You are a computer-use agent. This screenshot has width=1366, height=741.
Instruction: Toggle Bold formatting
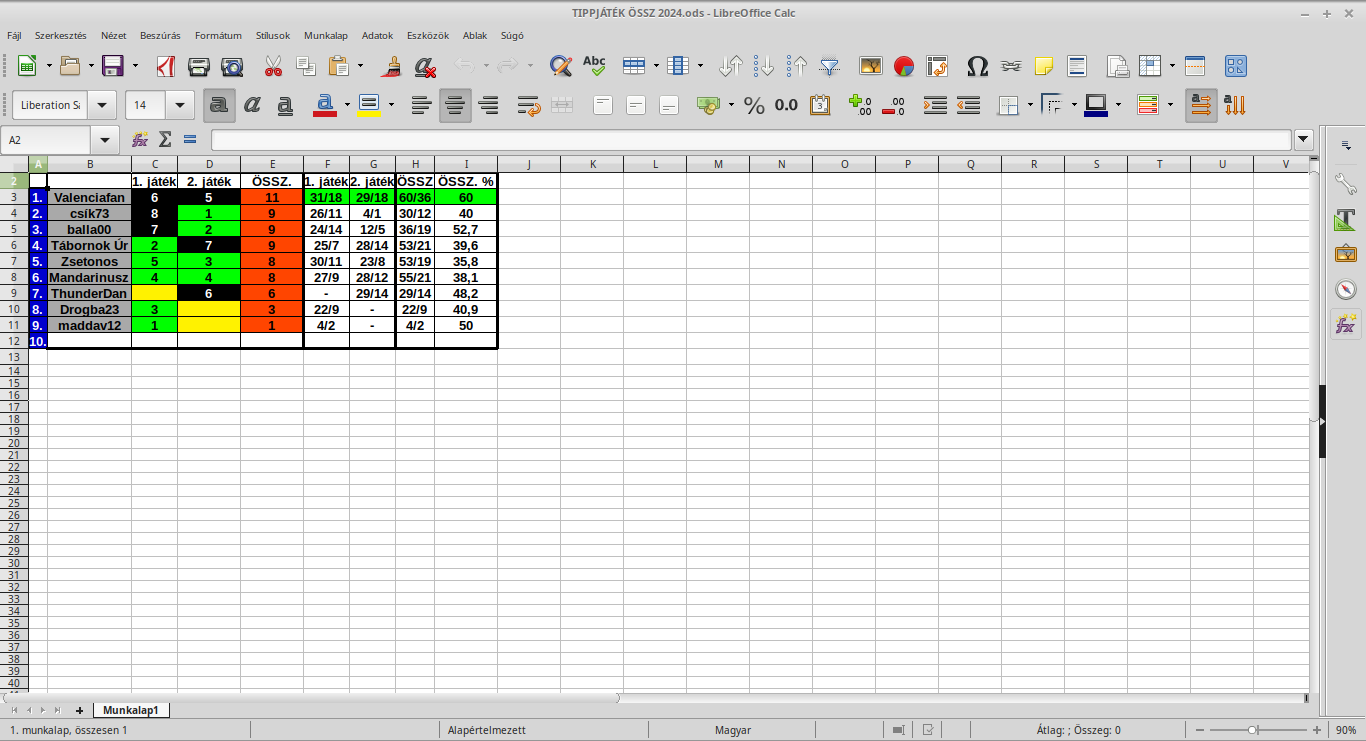220,105
